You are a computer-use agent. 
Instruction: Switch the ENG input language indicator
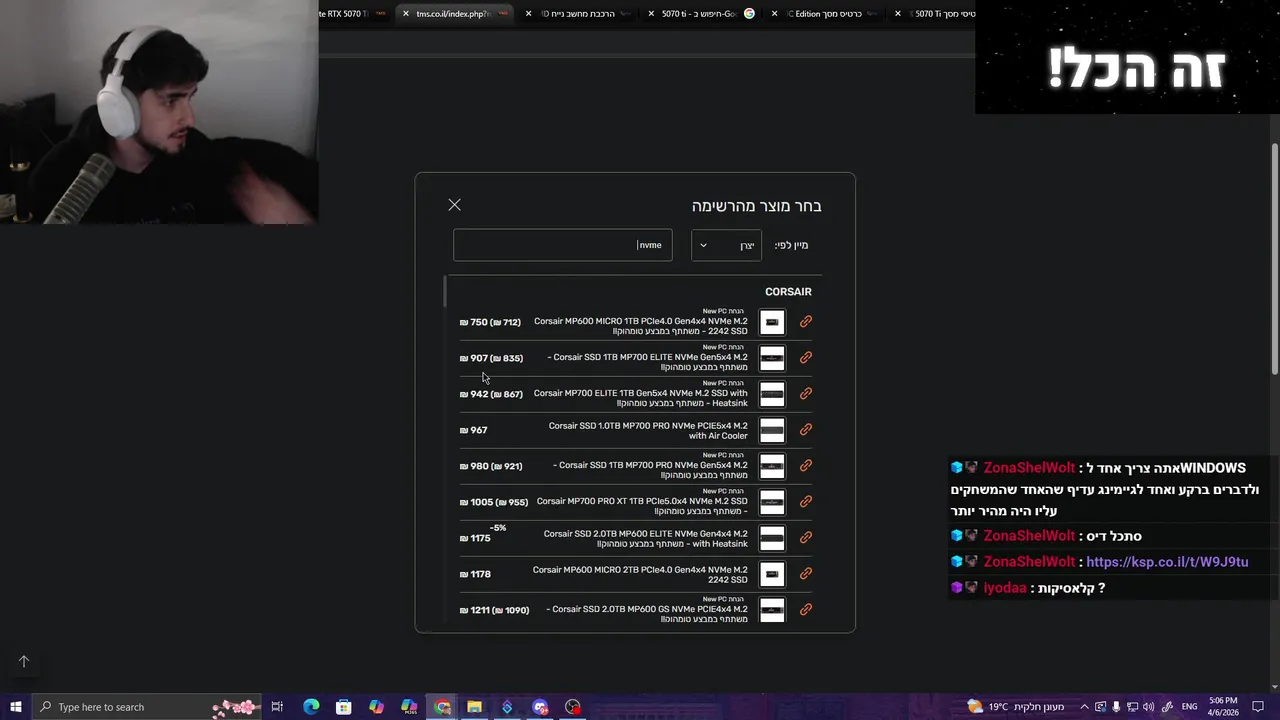(1189, 707)
